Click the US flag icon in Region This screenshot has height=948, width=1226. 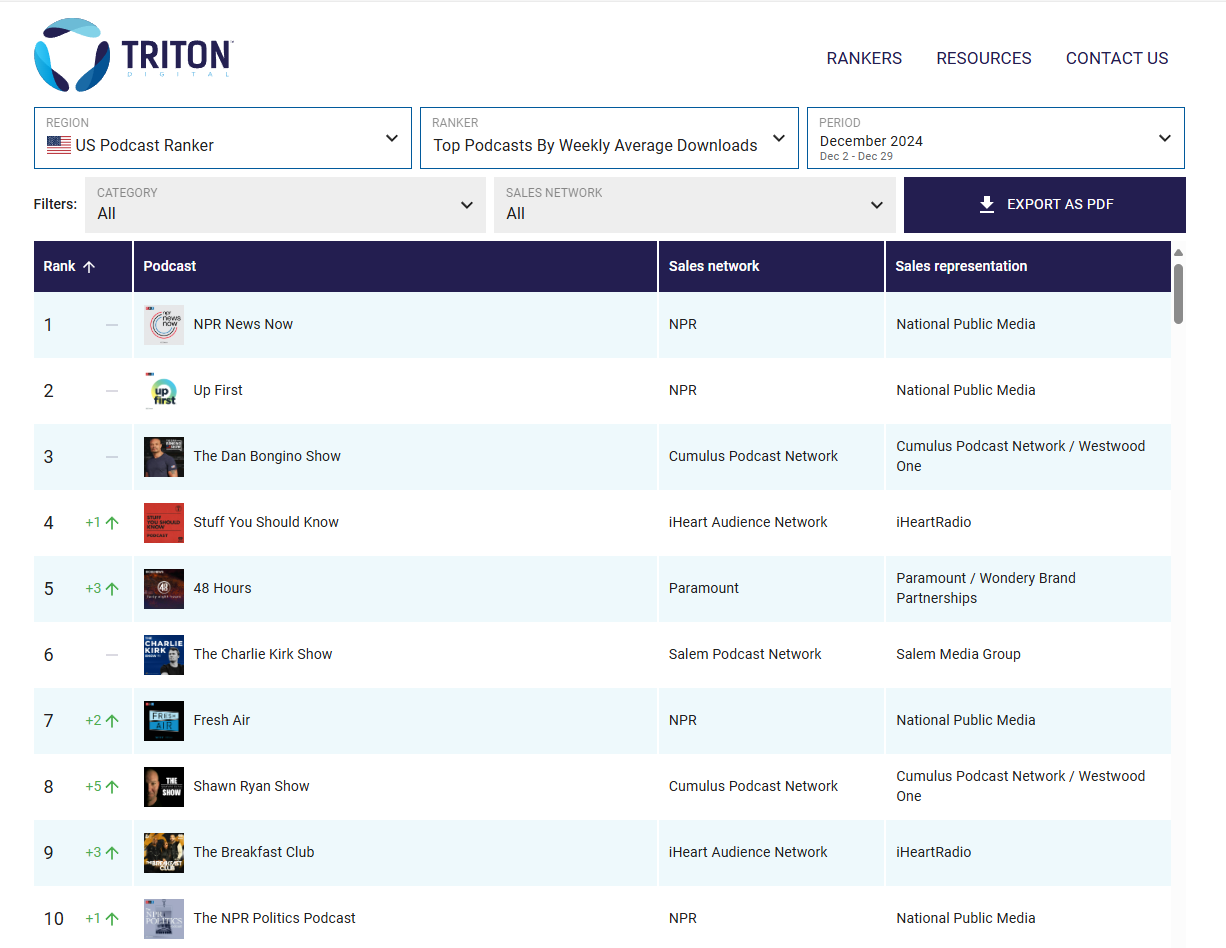(58, 145)
